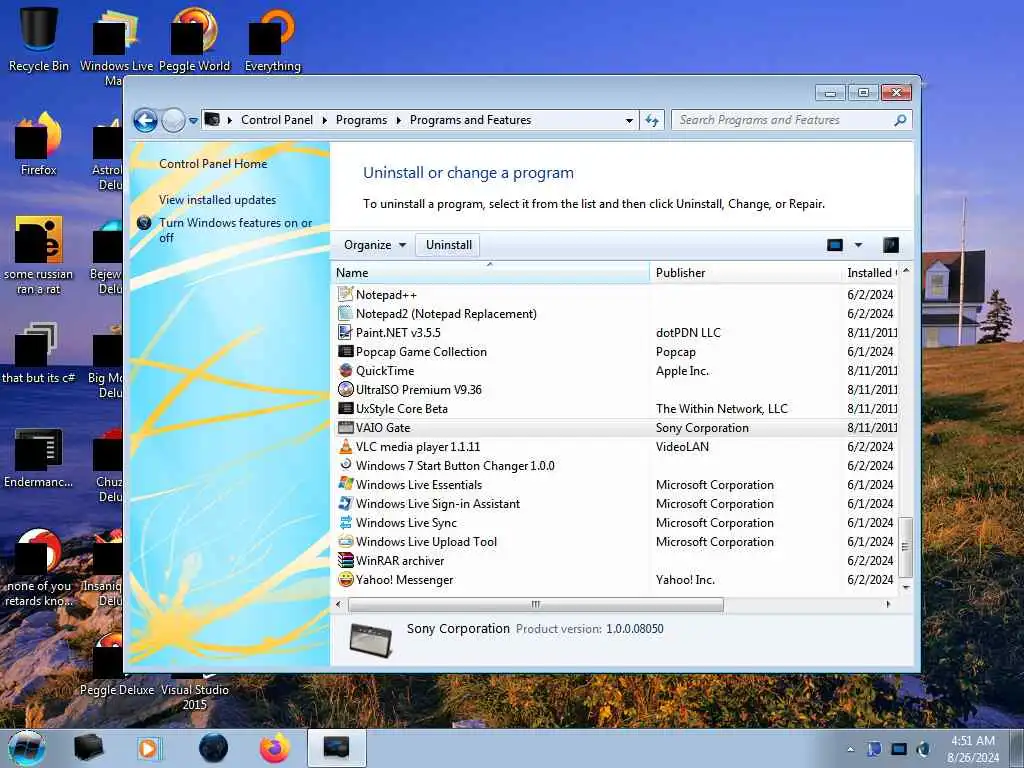Click the search magnifier icon

click(x=901, y=120)
